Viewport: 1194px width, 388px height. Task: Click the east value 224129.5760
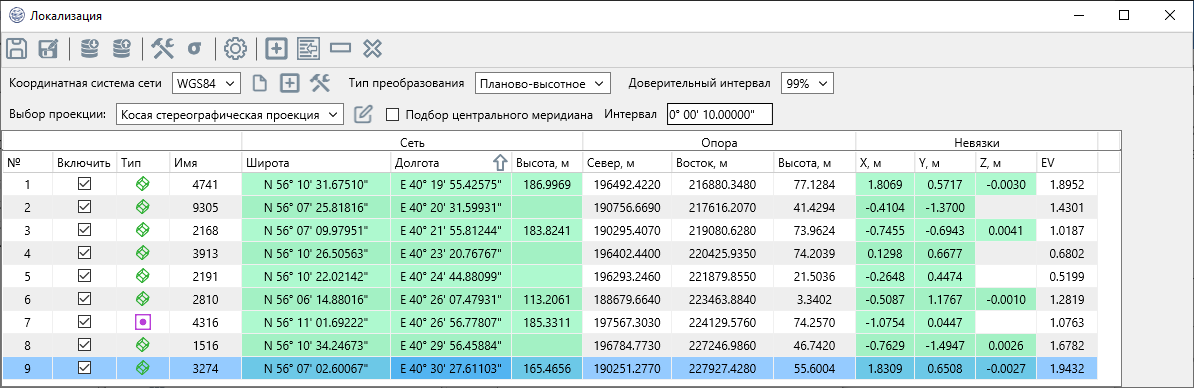722,322
